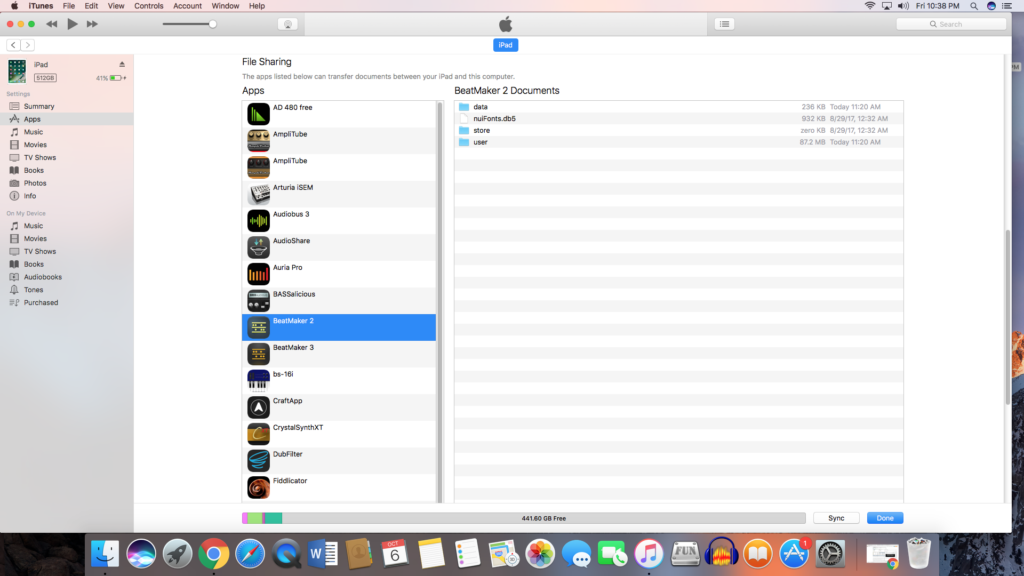
Task: Open the Window menu
Action: pos(225,6)
